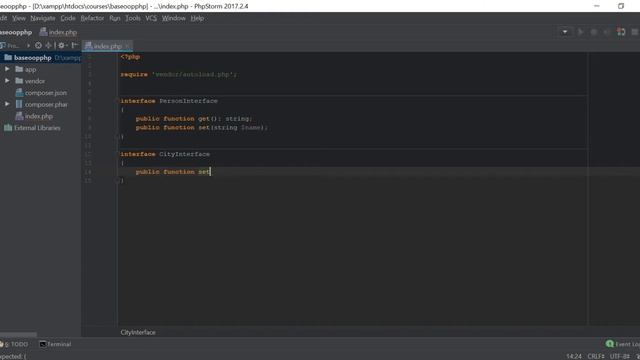640x360 pixels.
Task: Click on the PersonInterface name in code
Action: point(188,101)
